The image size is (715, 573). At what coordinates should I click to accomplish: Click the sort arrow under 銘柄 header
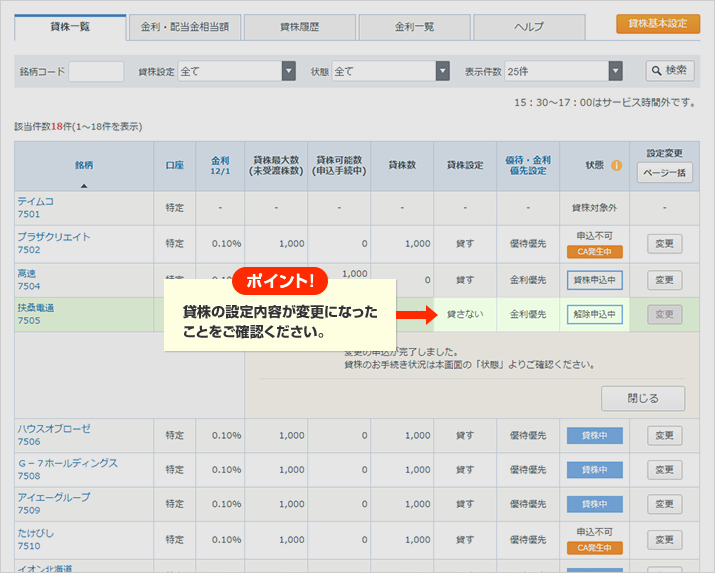click(x=84, y=185)
